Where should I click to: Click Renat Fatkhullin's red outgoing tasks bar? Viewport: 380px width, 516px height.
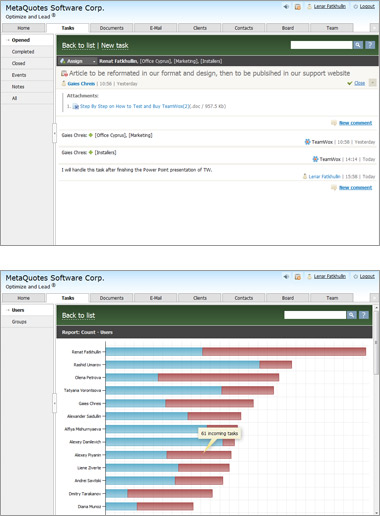(284, 352)
